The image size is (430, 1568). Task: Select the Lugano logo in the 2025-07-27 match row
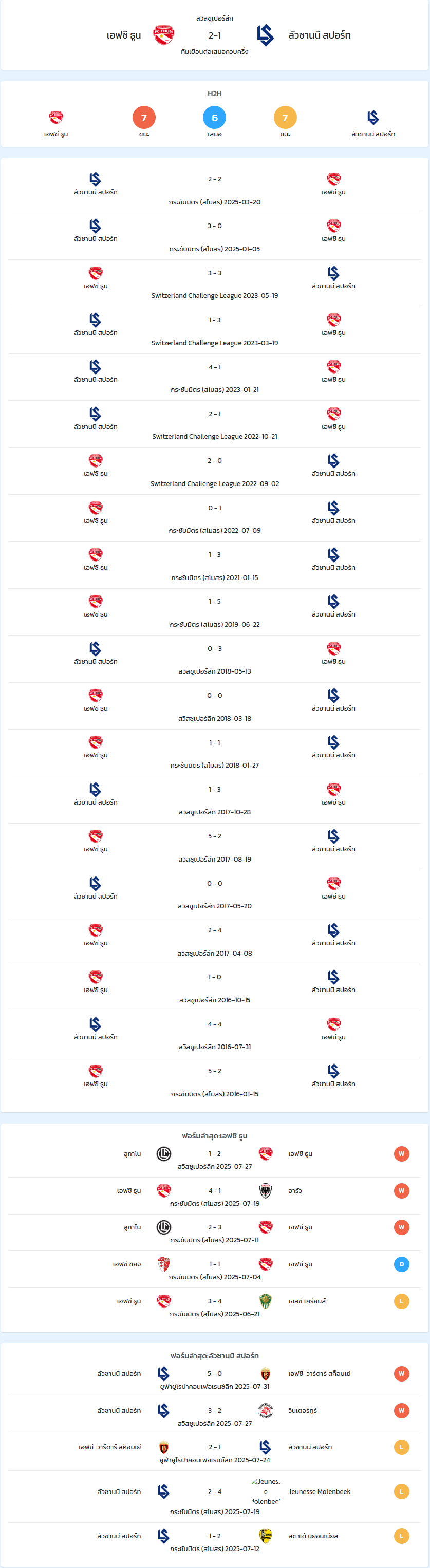[x=164, y=1153]
